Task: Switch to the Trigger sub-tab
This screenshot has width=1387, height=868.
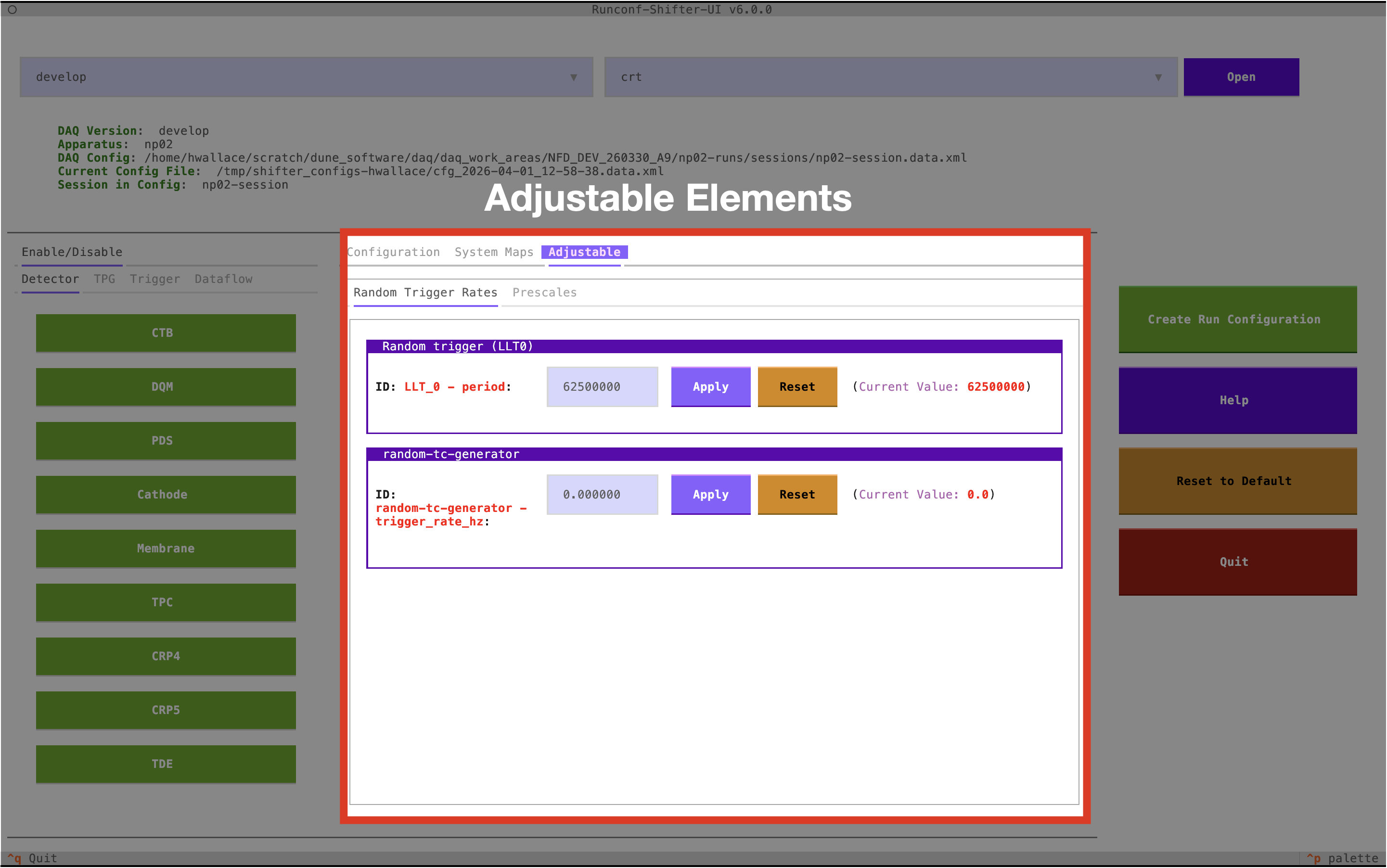Action: (155, 279)
